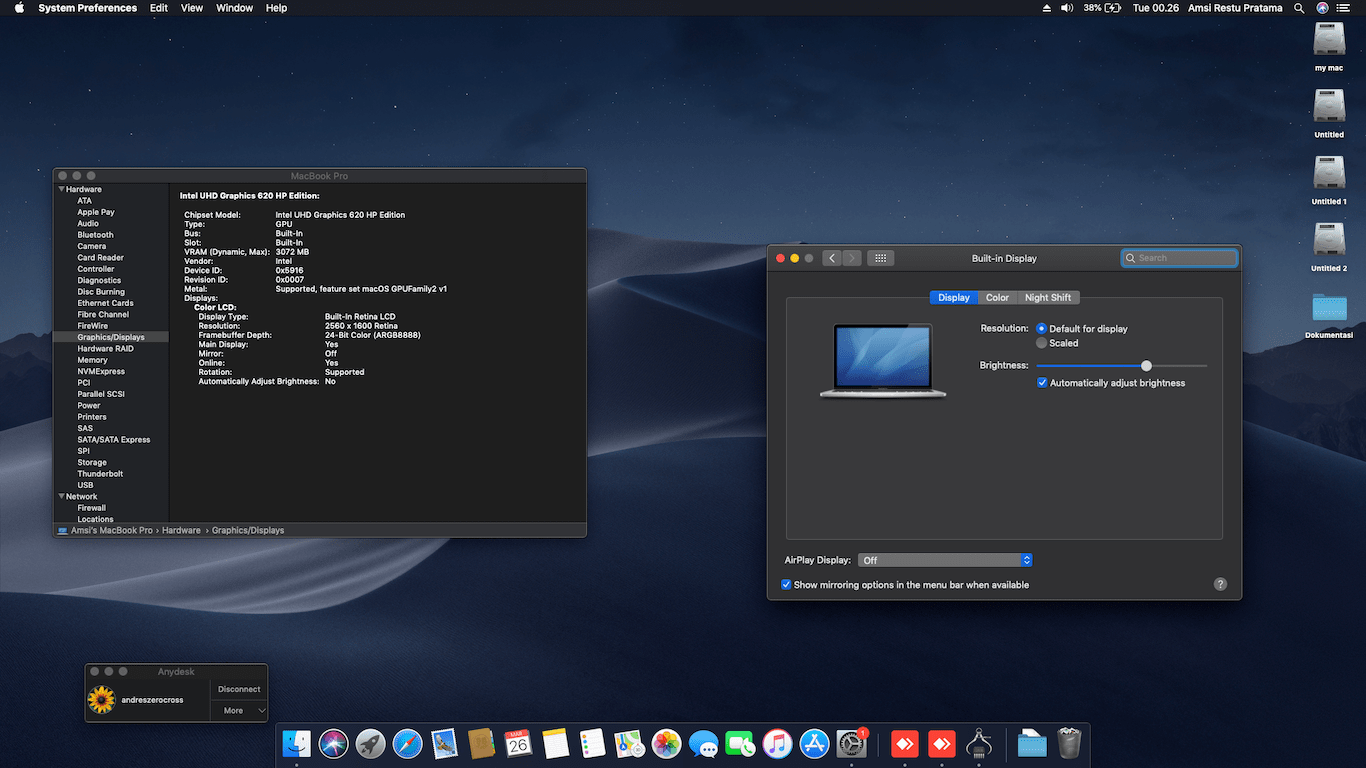Toggle 'Automatically adjust brightness' checkbox
The width and height of the screenshot is (1366, 768).
click(x=1042, y=383)
